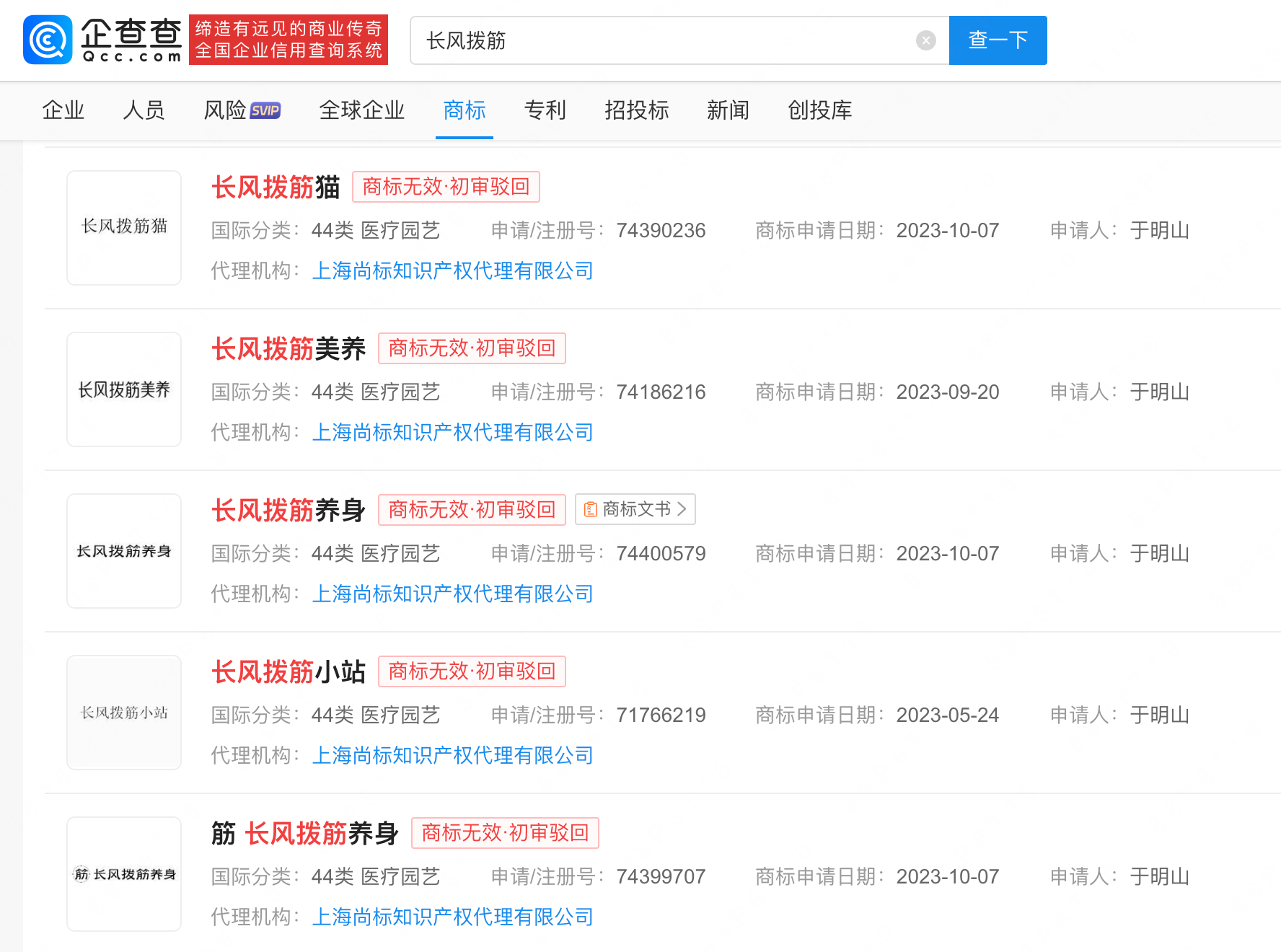
Task: Click the 查一下 search button
Action: coord(998,40)
